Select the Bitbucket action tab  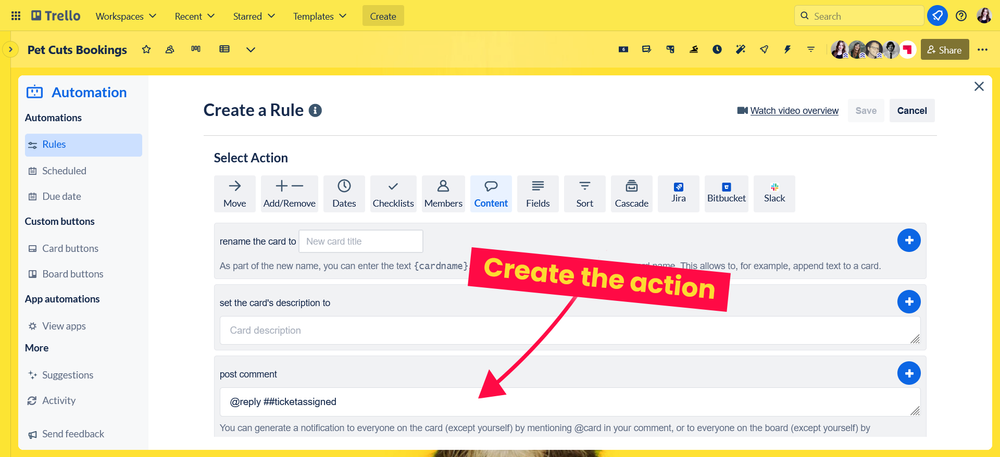click(x=726, y=194)
